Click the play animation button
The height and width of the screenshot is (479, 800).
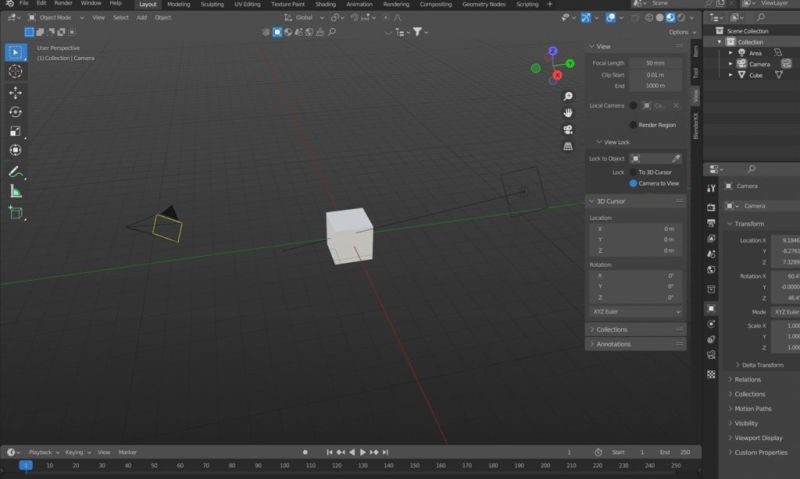pyautogui.click(x=363, y=452)
